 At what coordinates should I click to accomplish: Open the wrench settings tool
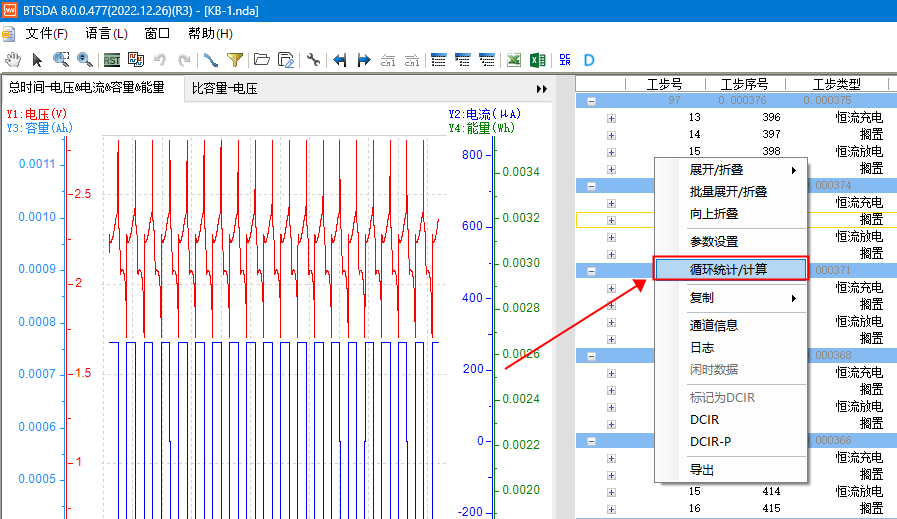tap(313, 60)
